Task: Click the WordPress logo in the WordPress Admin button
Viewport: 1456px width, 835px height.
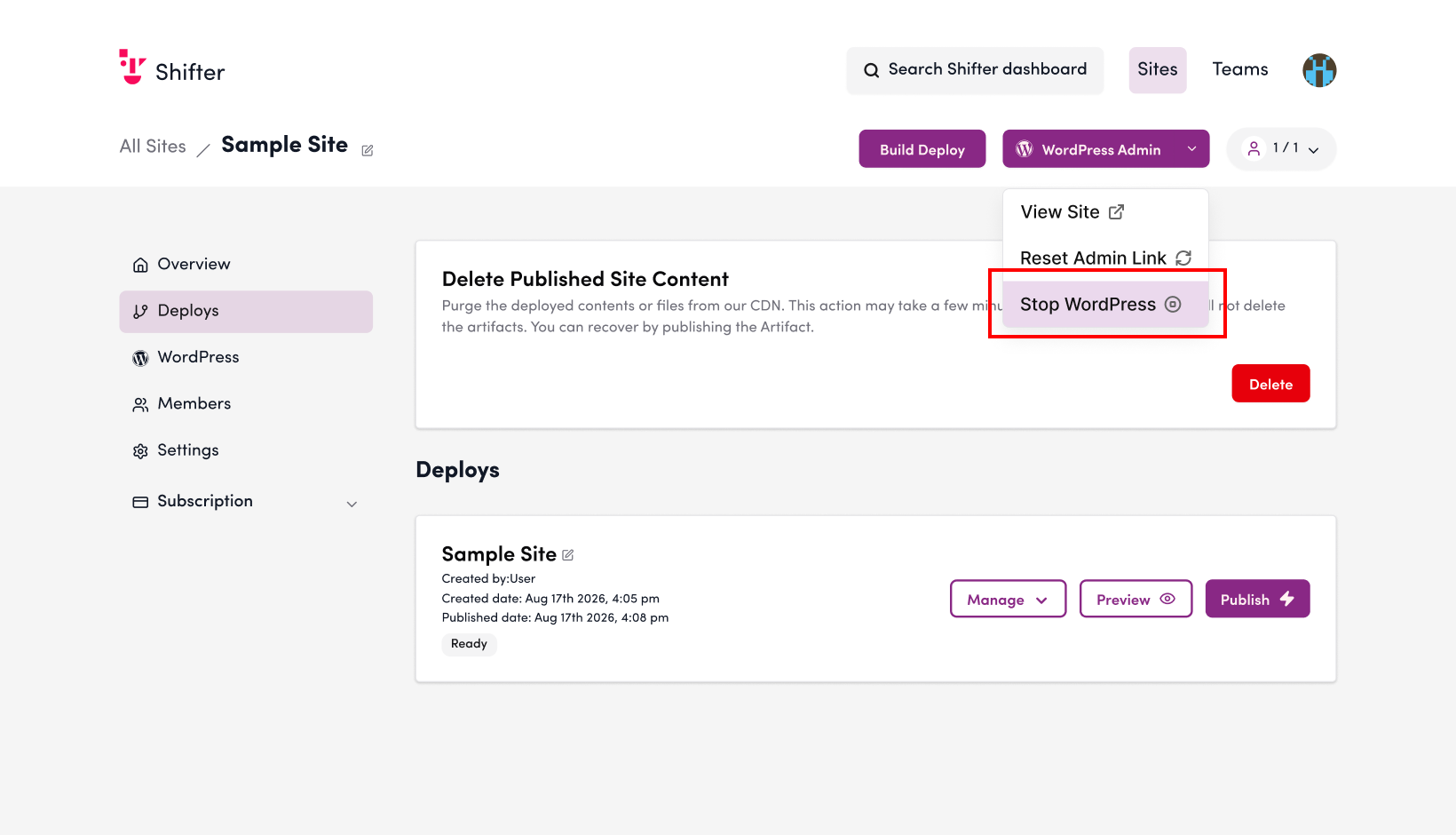Action: click(1025, 149)
